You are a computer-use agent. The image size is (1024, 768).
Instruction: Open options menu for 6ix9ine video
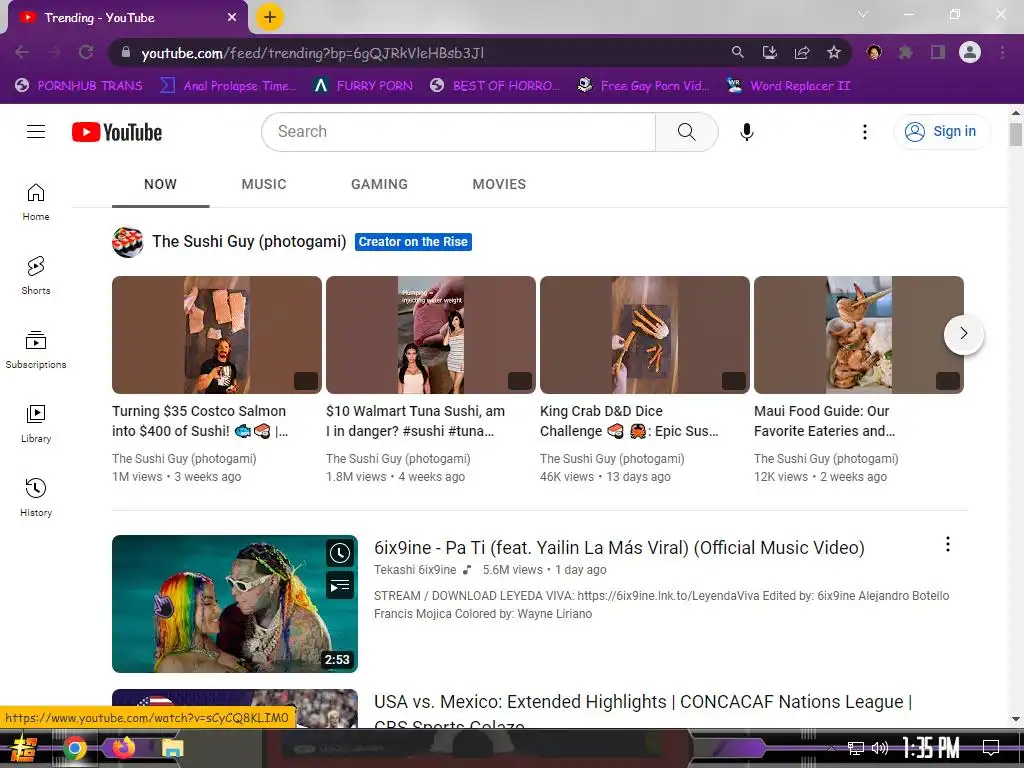(948, 545)
